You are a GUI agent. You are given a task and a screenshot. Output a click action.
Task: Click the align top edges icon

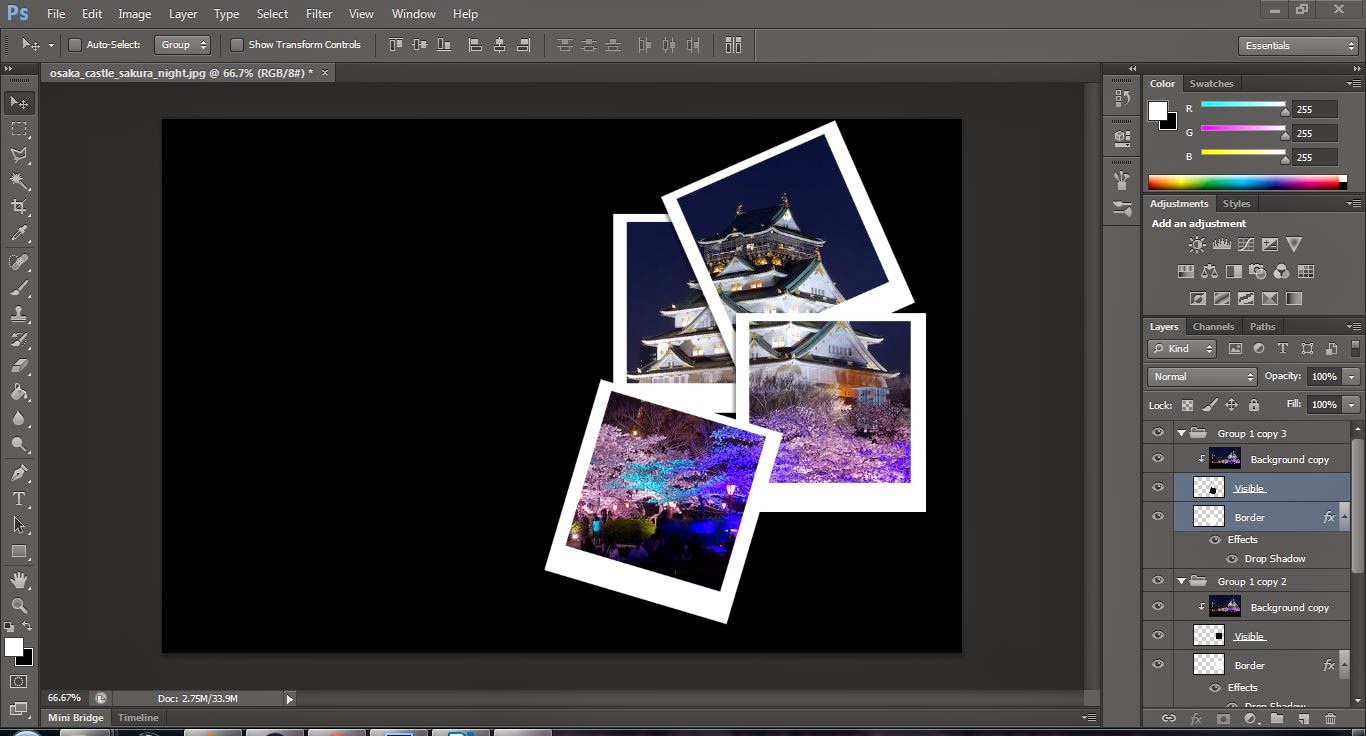point(396,45)
